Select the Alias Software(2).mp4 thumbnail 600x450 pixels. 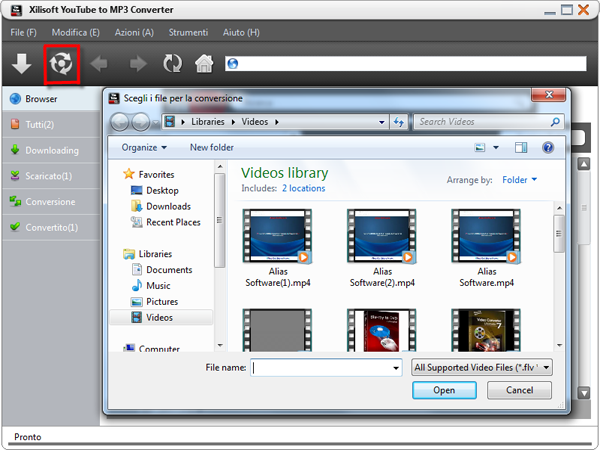[382, 236]
